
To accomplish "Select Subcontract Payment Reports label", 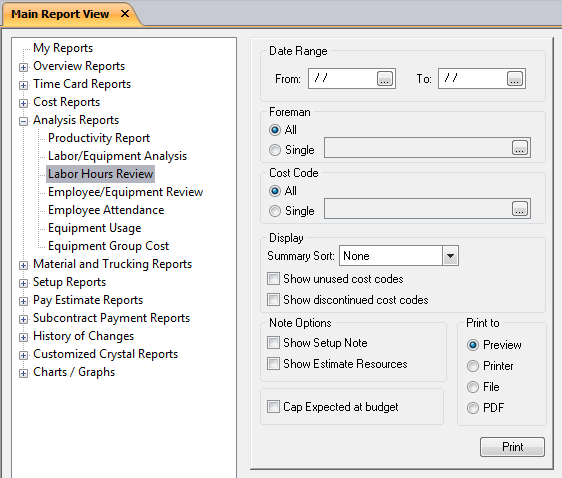I will click(111, 318).
